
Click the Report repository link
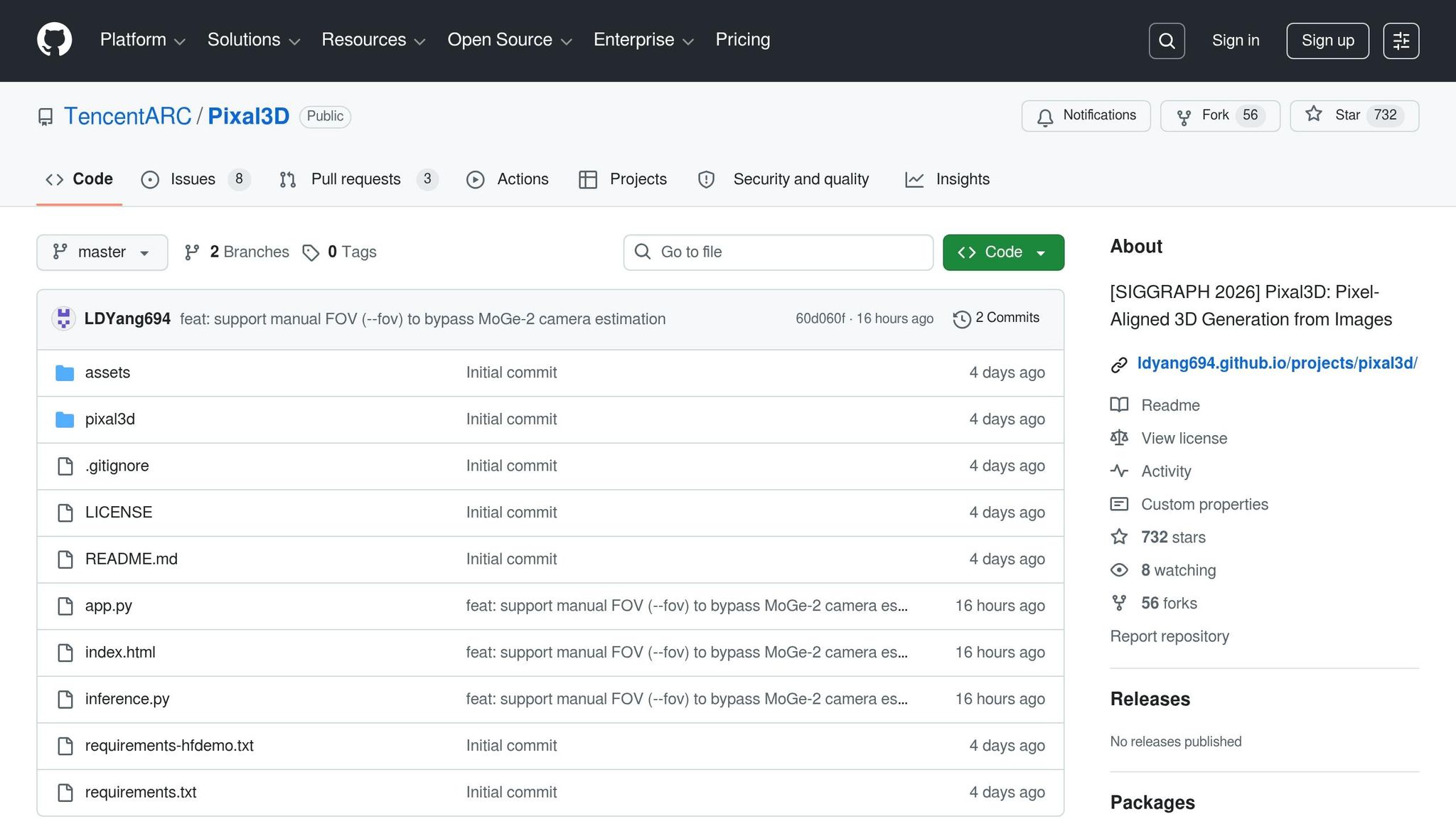pyautogui.click(x=1169, y=636)
